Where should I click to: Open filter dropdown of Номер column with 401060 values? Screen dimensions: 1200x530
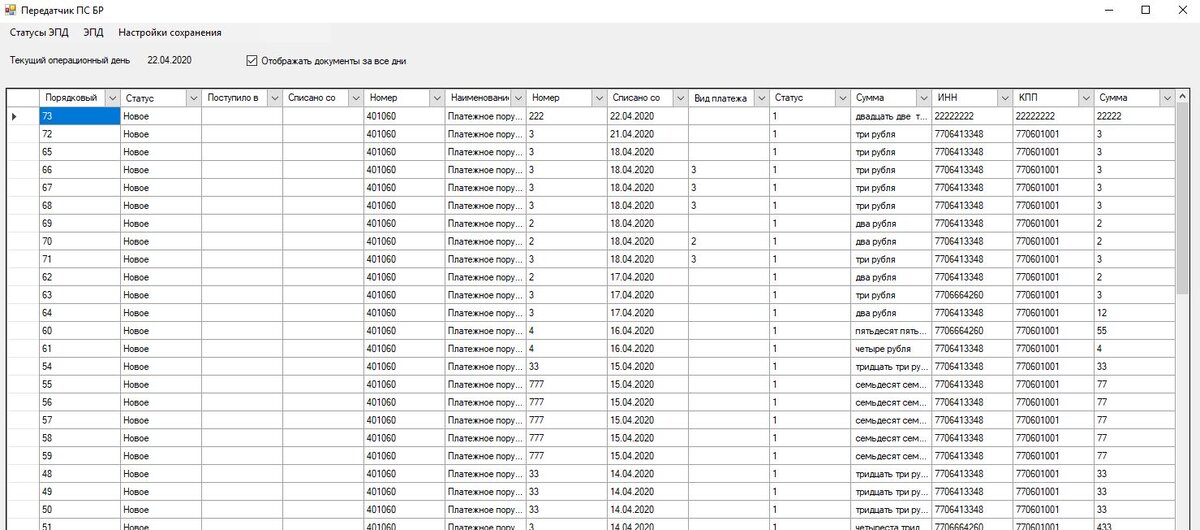click(436, 98)
